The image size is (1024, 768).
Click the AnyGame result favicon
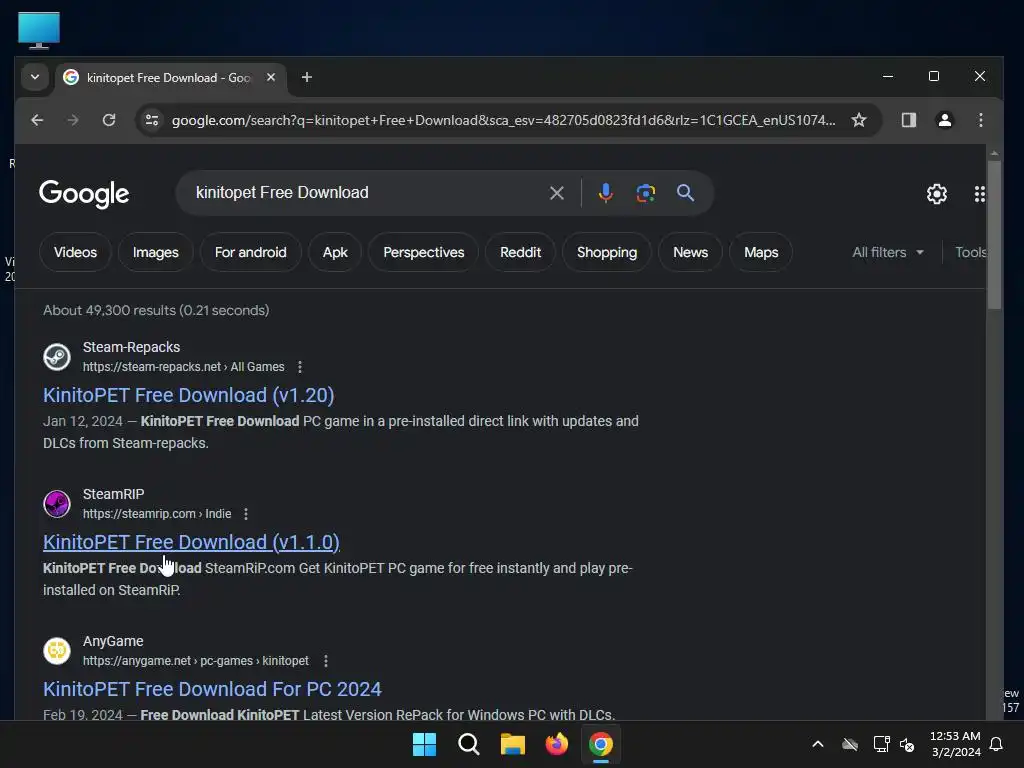pyautogui.click(x=57, y=650)
